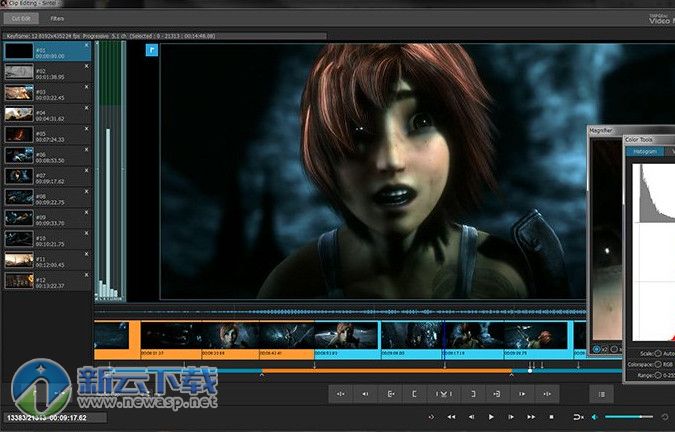Screen dimensions: 675x432
Task: Step forward one frame
Action: pyautogui.click(x=511, y=417)
